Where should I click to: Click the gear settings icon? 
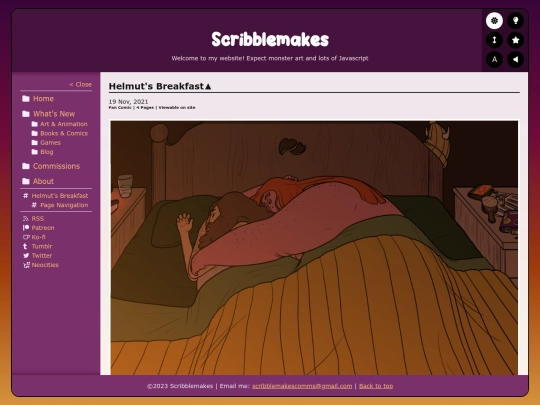tap(494, 21)
